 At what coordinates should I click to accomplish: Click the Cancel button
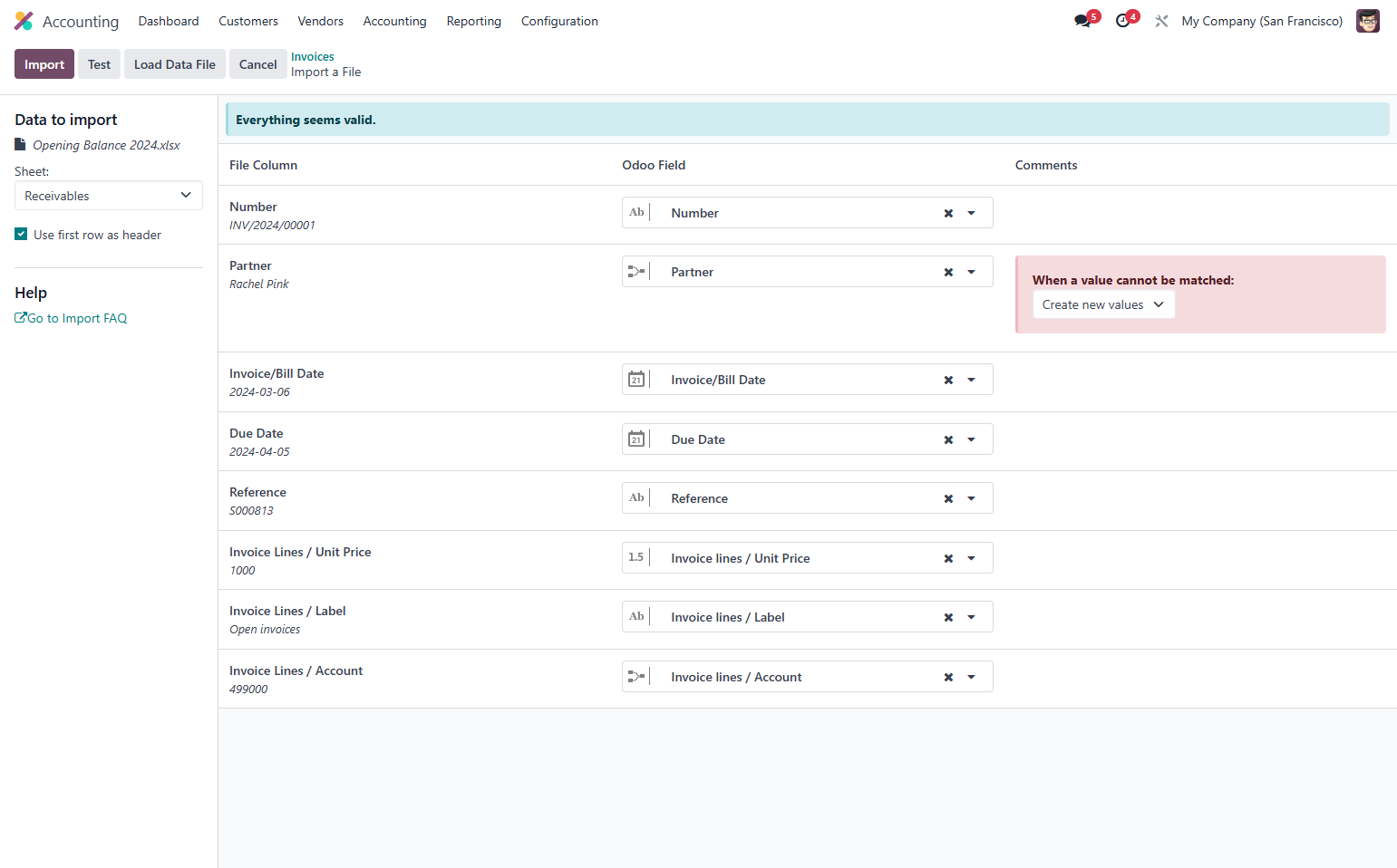coord(258,64)
